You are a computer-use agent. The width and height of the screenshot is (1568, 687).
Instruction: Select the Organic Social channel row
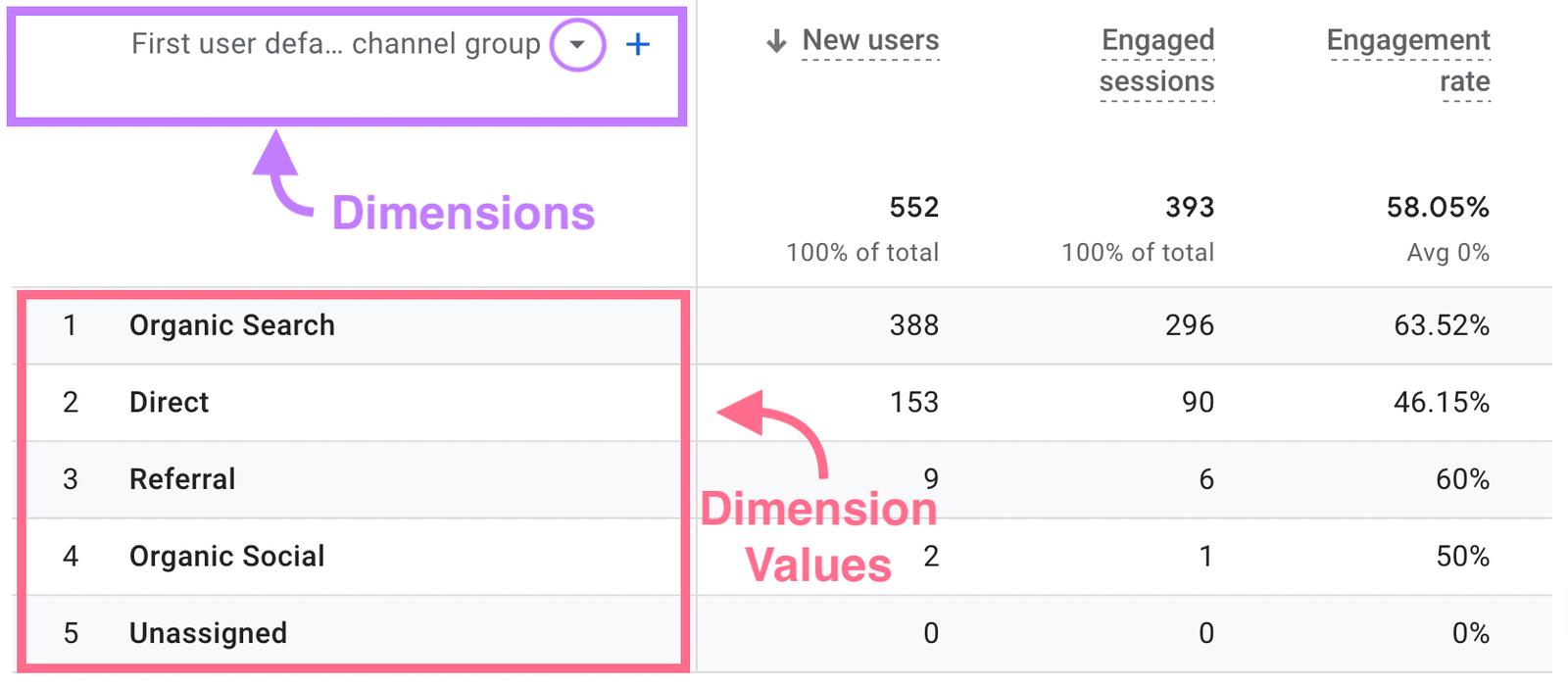pos(226,556)
